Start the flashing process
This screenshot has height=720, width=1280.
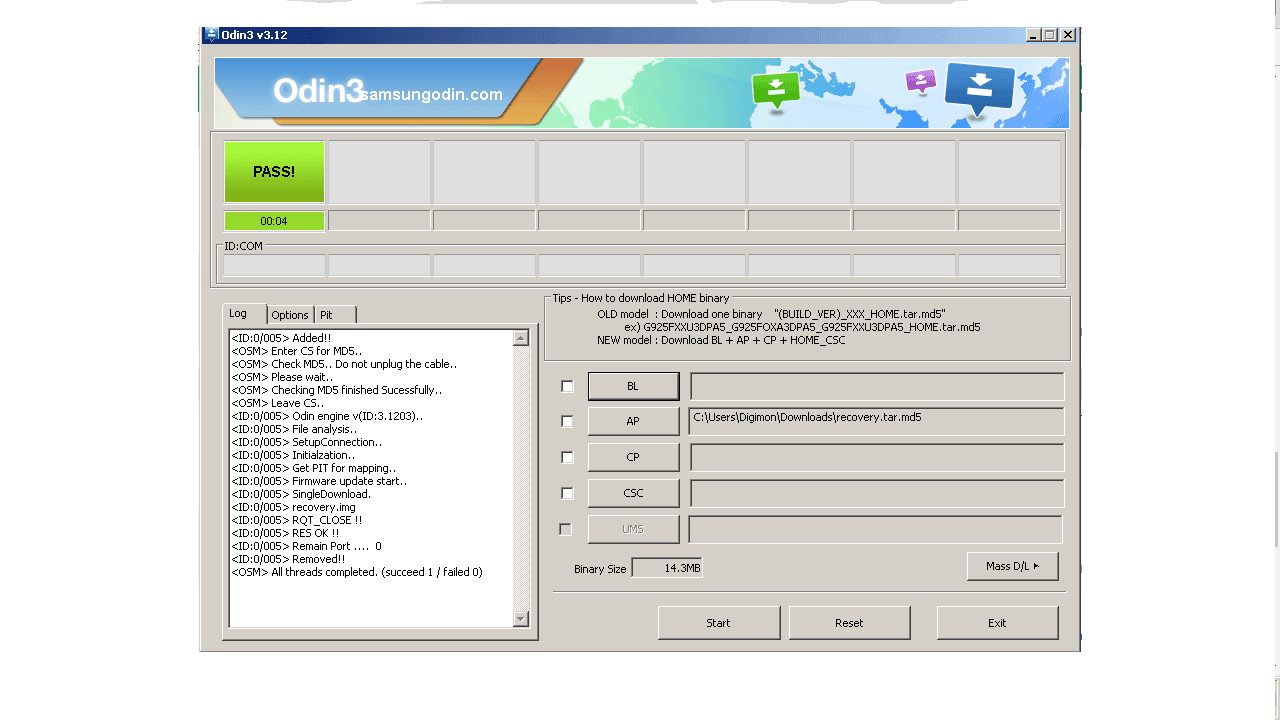(x=718, y=623)
